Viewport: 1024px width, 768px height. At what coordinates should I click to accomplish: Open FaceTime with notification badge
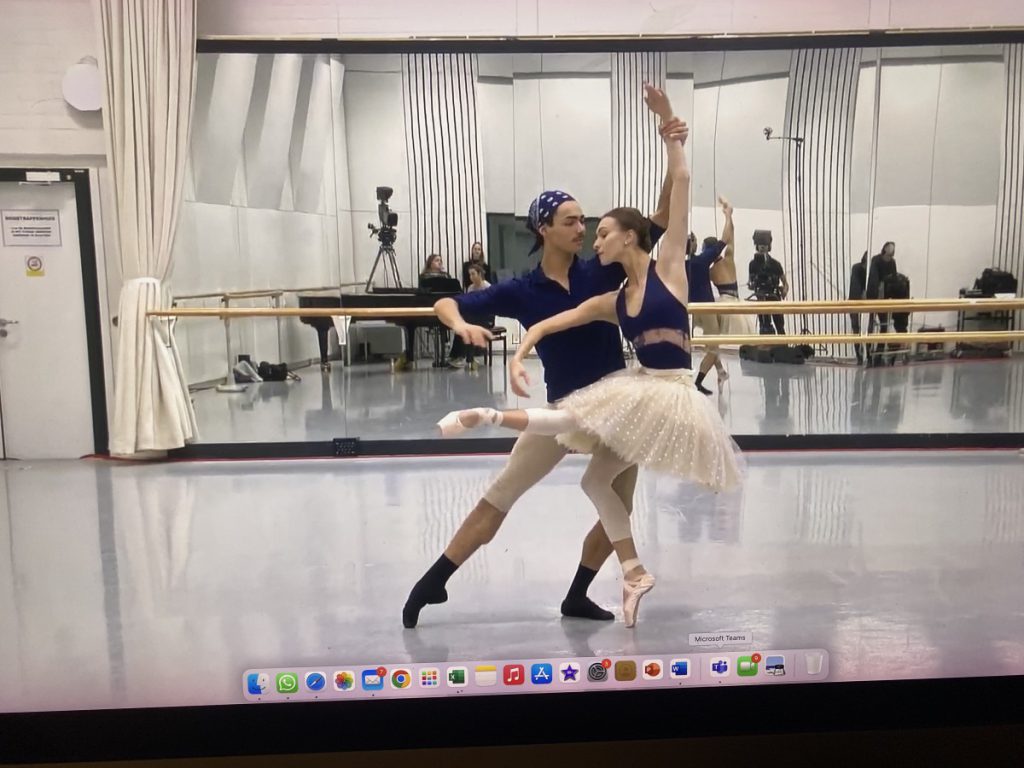[x=747, y=666]
